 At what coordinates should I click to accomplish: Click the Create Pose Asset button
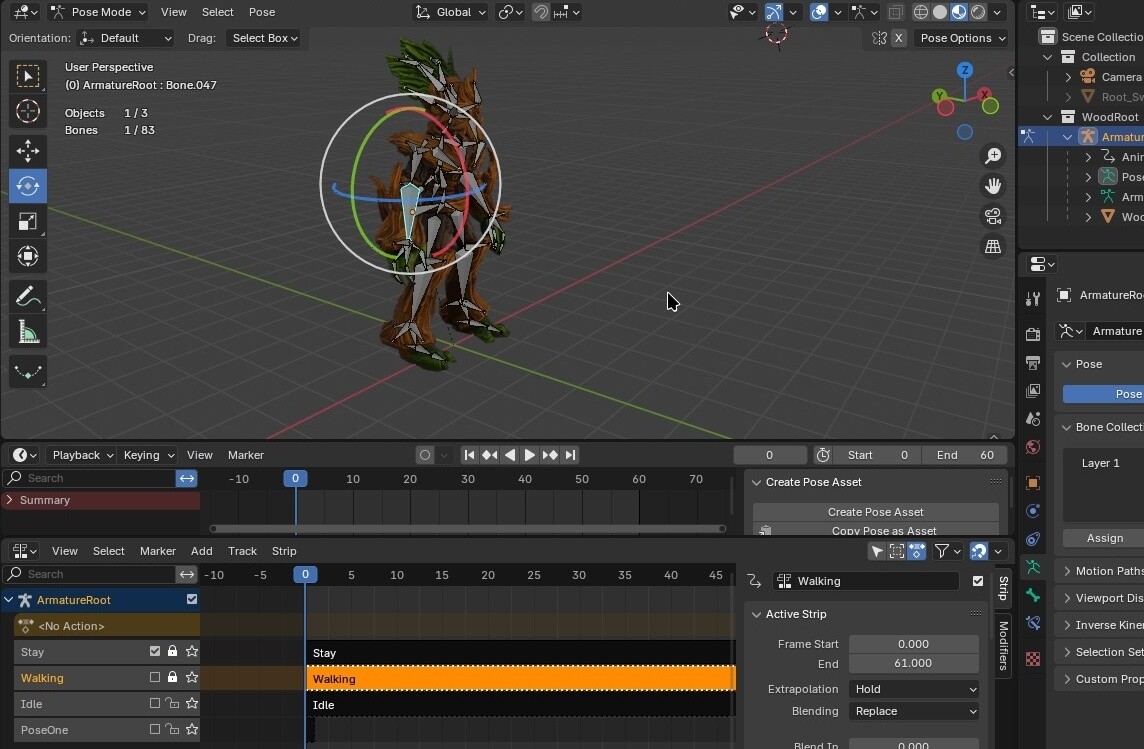coord(875,512)
